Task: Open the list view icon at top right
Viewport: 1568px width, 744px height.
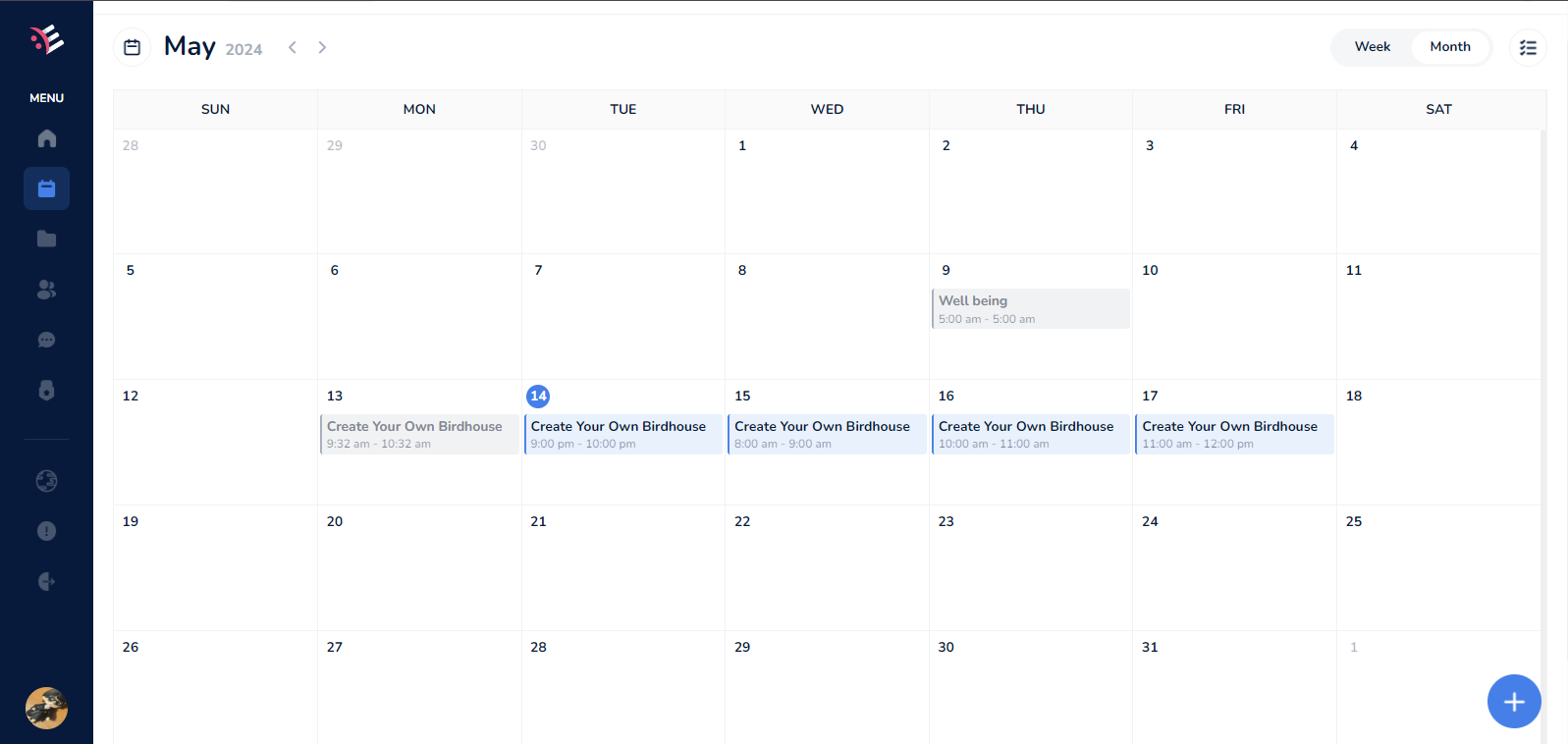Action: point(1528,47)
